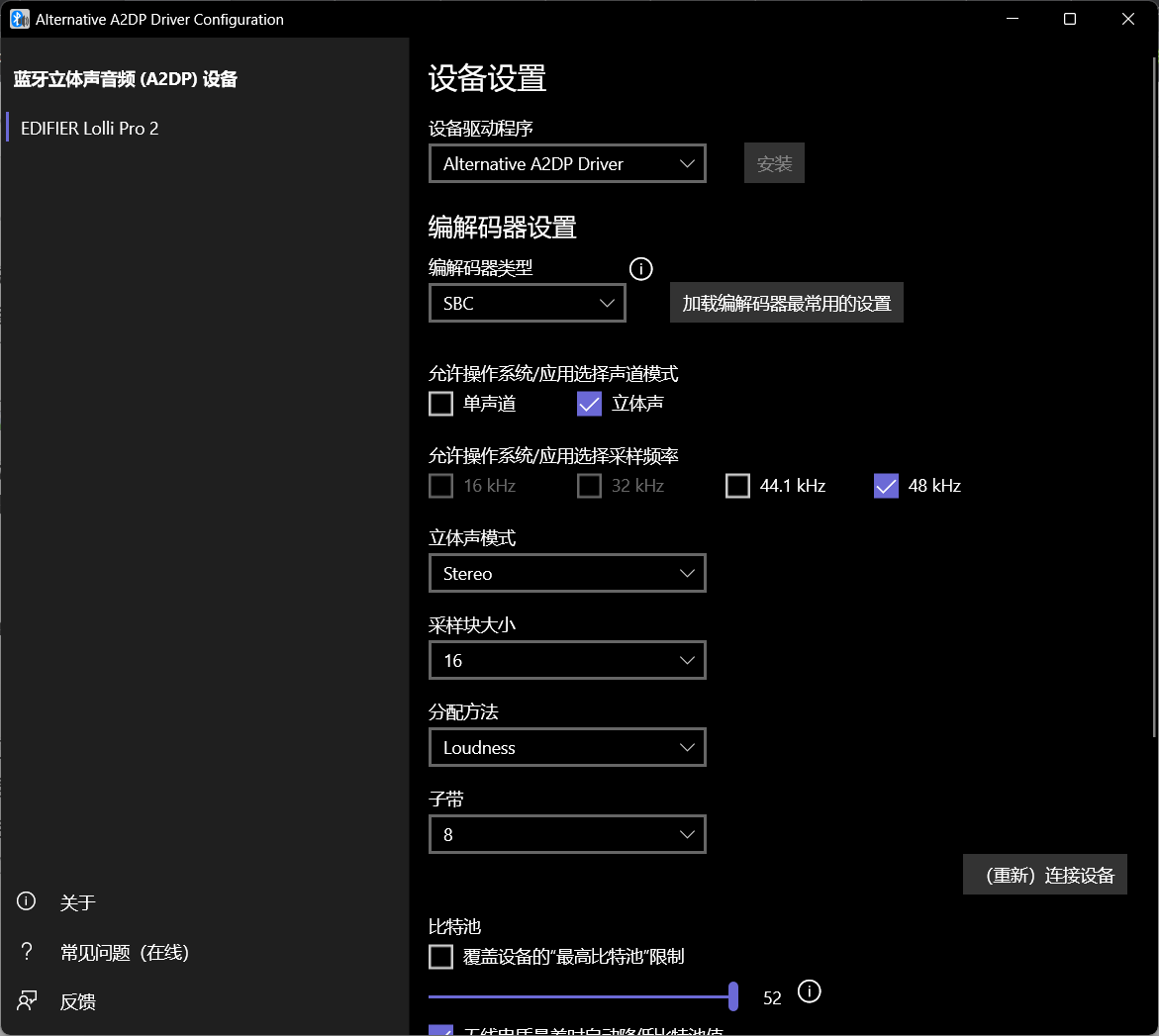
Task: Expand the SBC codec type dropdown
Action: 527,304
